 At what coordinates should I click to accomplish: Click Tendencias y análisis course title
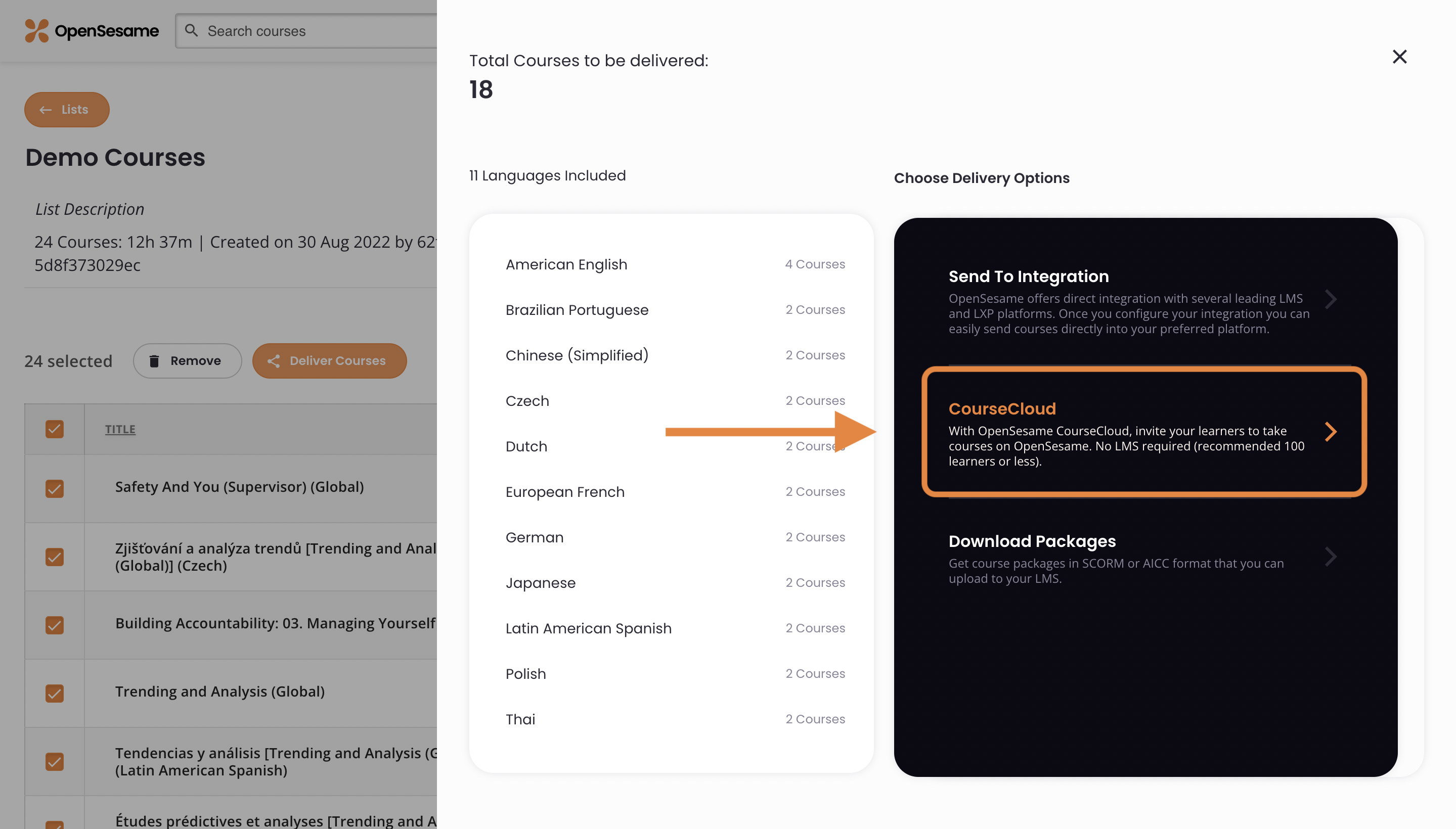[x=276, y=761]
